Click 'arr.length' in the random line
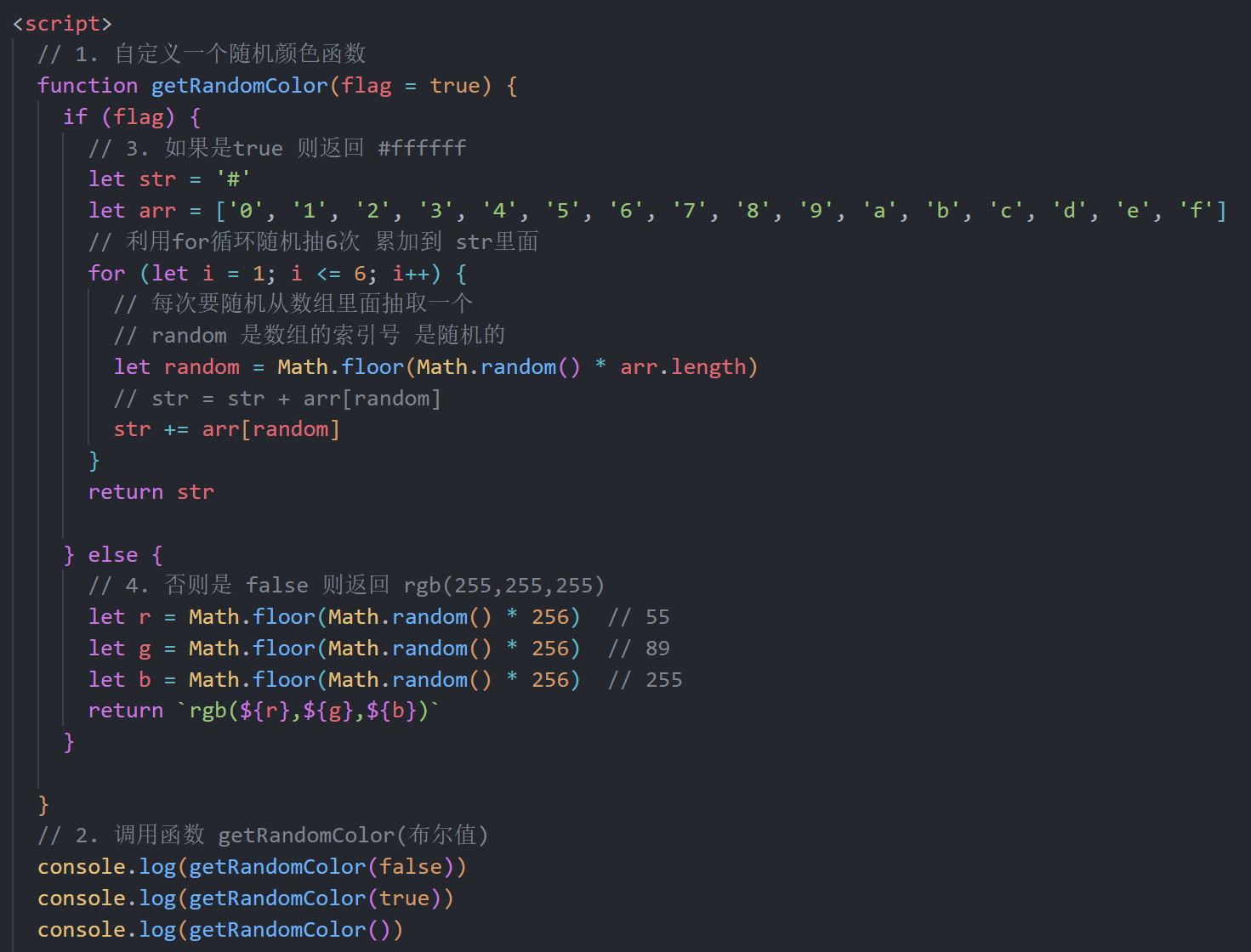The image size is (1251, 952). pos(683,367)
